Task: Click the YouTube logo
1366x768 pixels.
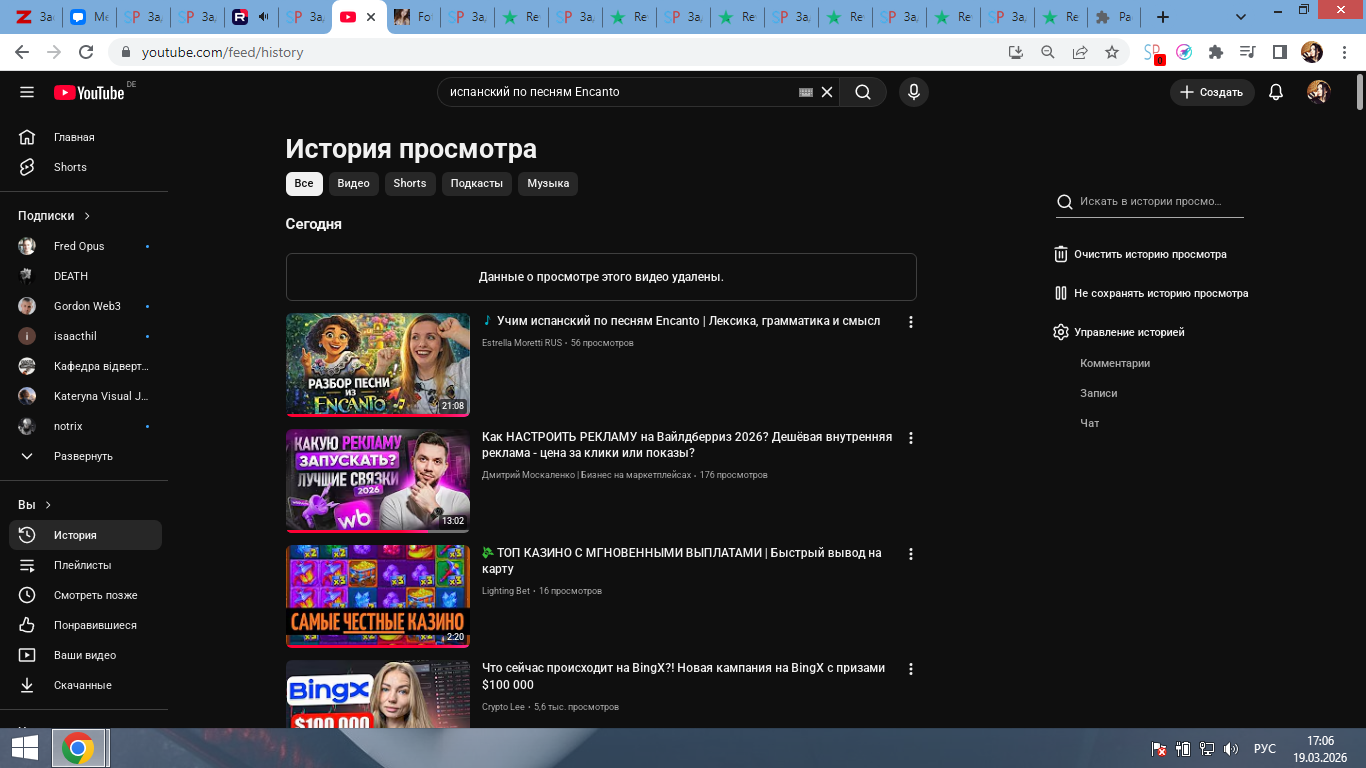Action: tap(89, 92)
